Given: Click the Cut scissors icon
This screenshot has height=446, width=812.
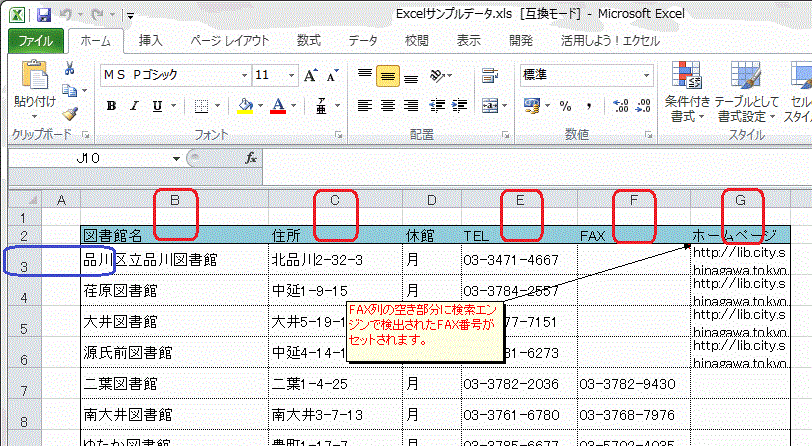Looking at the screenshot, I should 70,69.
